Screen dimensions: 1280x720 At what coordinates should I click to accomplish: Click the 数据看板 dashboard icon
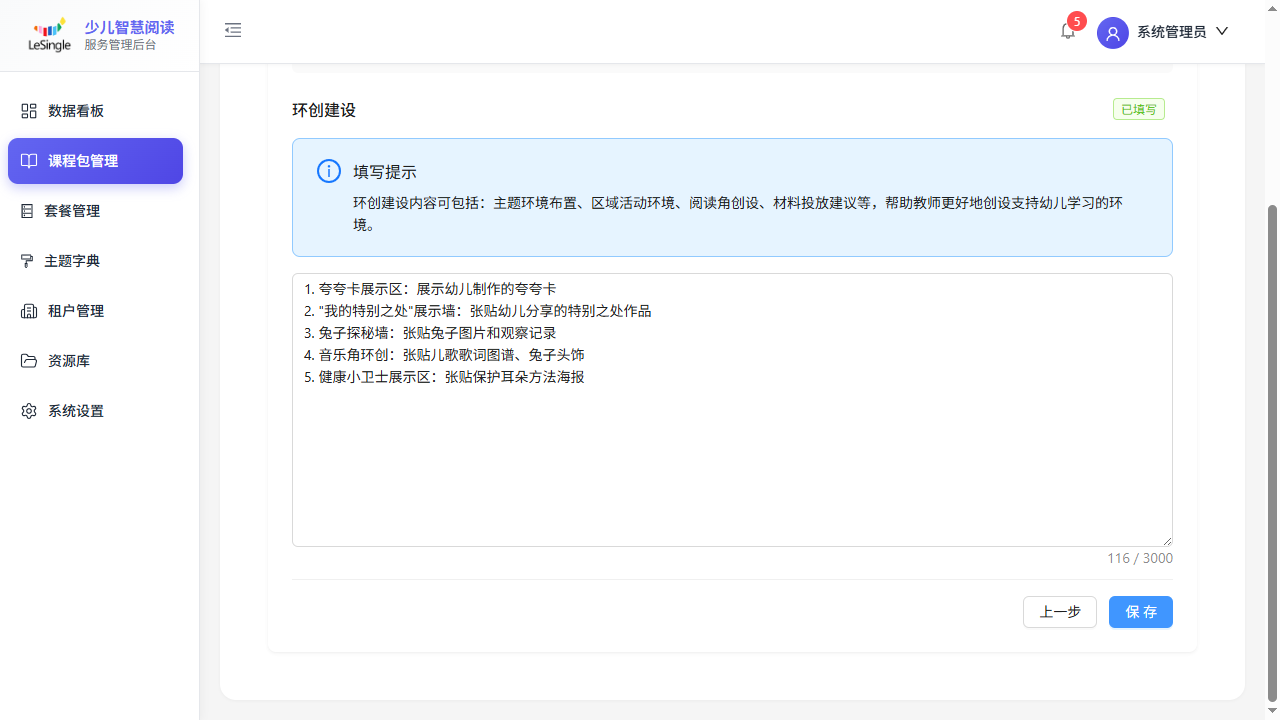29,111
